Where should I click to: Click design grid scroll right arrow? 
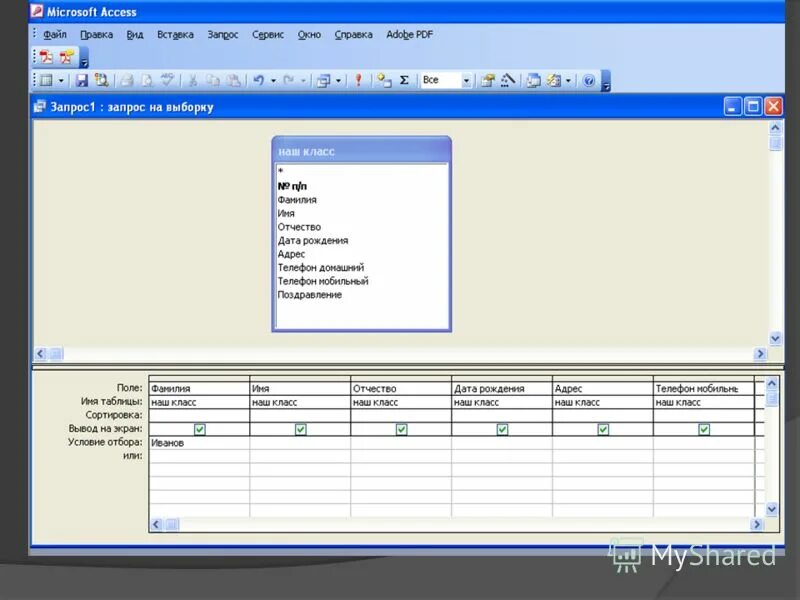(x=757, y=524)
